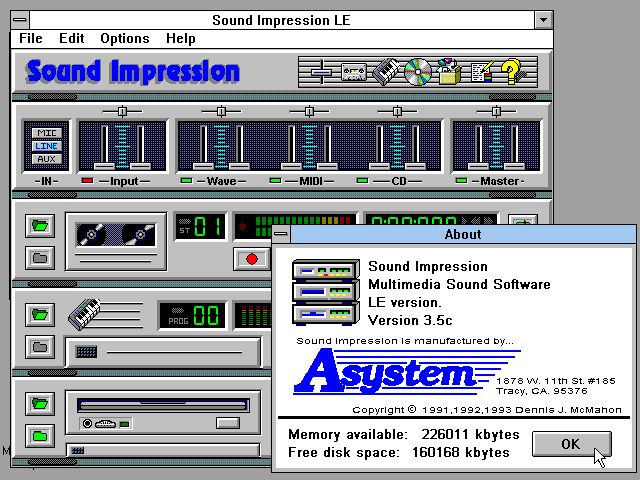The width and height of the screenshot is (640, 480).
Task: Click the CD player eject button
Action: tap(228, 423)
